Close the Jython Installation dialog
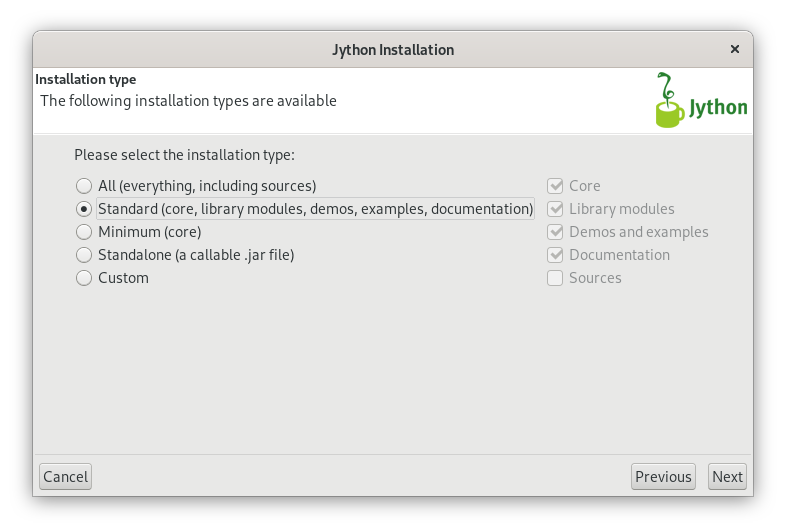The width and height of the screenshot is (791, 527). [x=735, y=49]
